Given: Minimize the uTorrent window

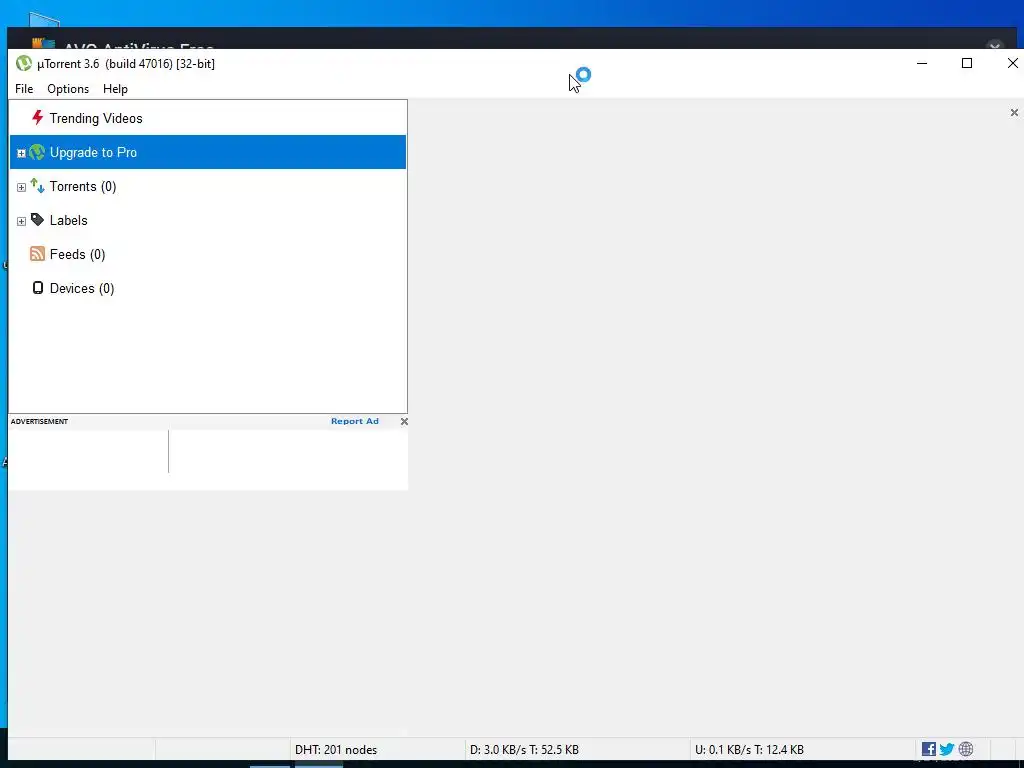Looking at the screenshot, I should click(922, 63).
